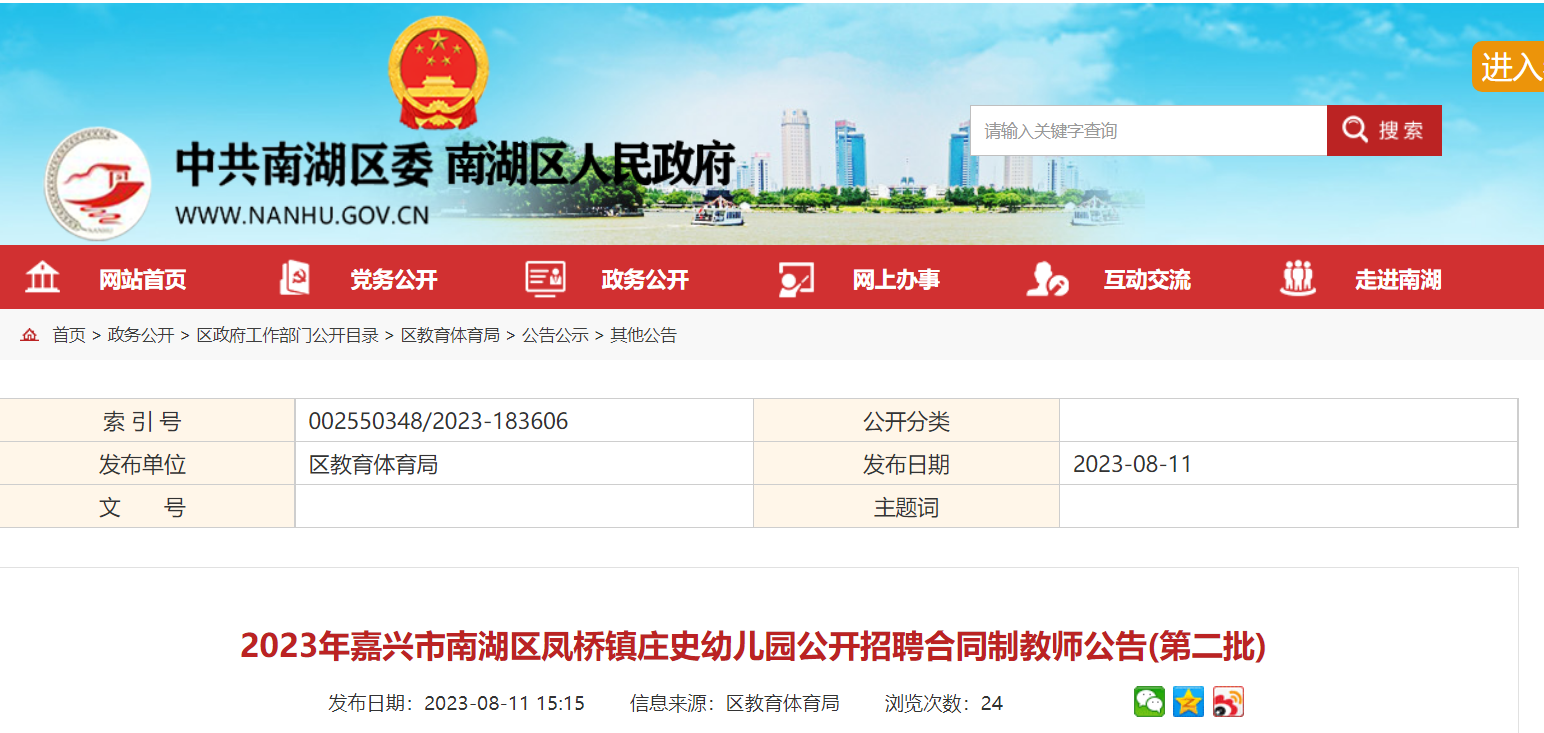The height and width of the screenshot is (733, 1544).
Task: Click the building icon beside 网站首页
Action: 42,278
